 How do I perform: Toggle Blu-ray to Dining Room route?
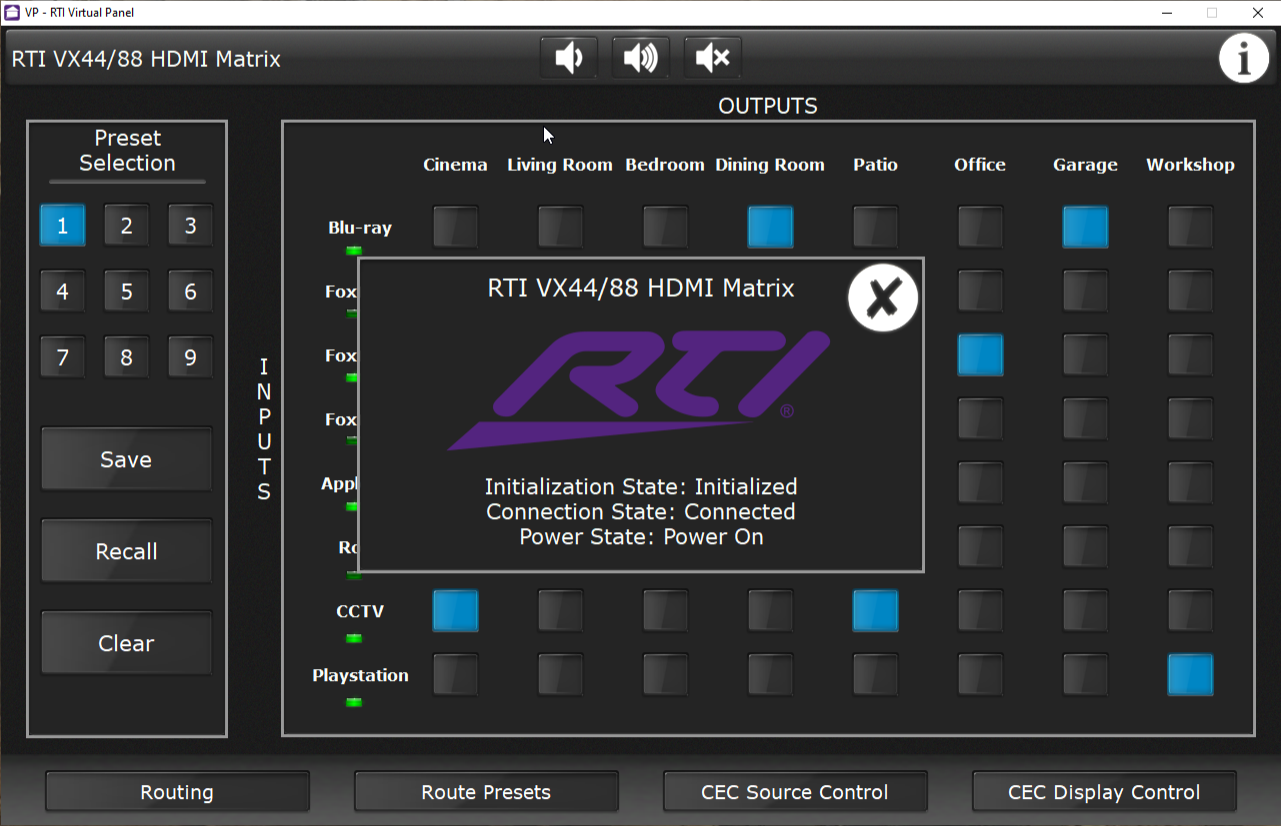coord(770,227)
